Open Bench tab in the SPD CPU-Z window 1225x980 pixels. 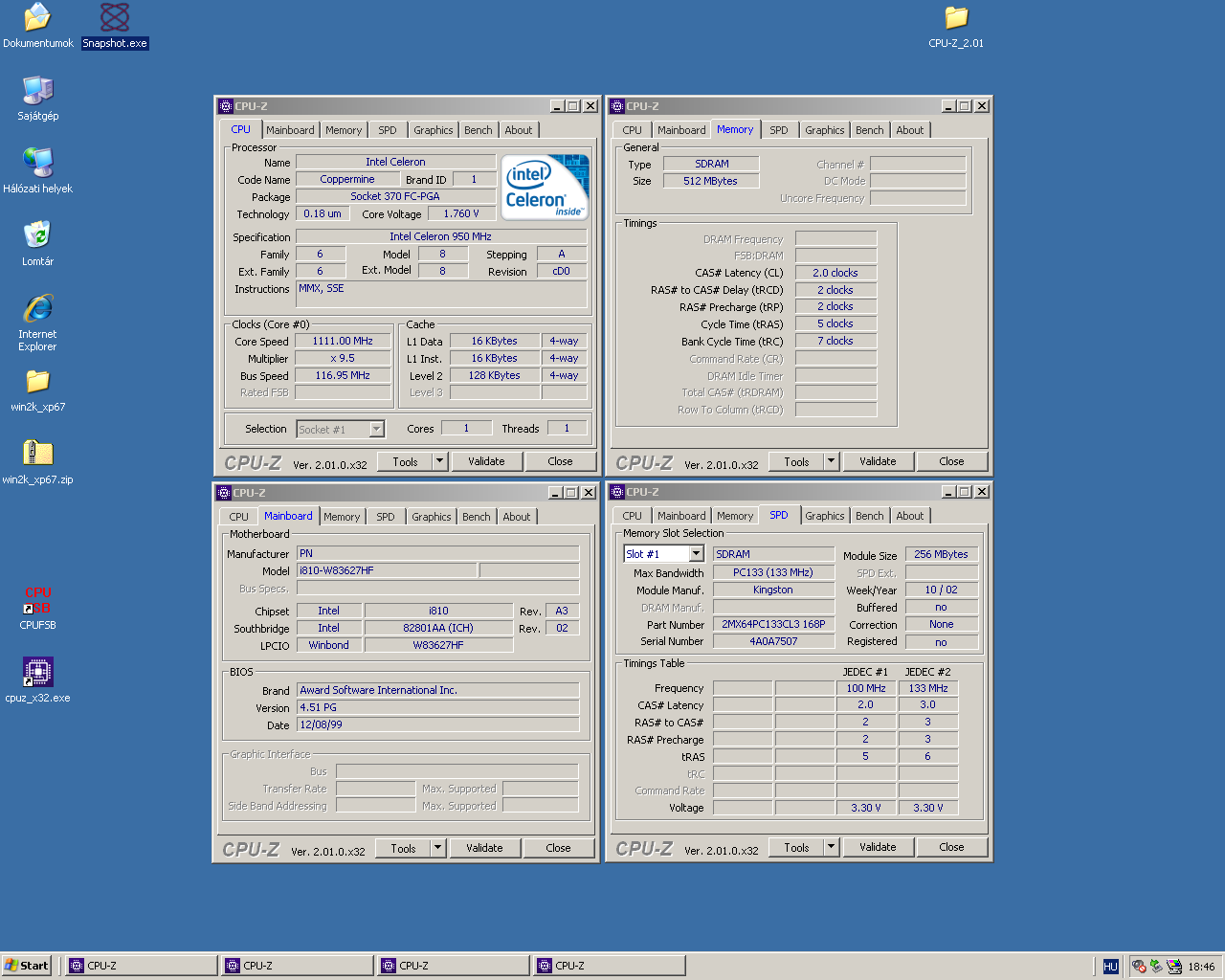(870, 516)
